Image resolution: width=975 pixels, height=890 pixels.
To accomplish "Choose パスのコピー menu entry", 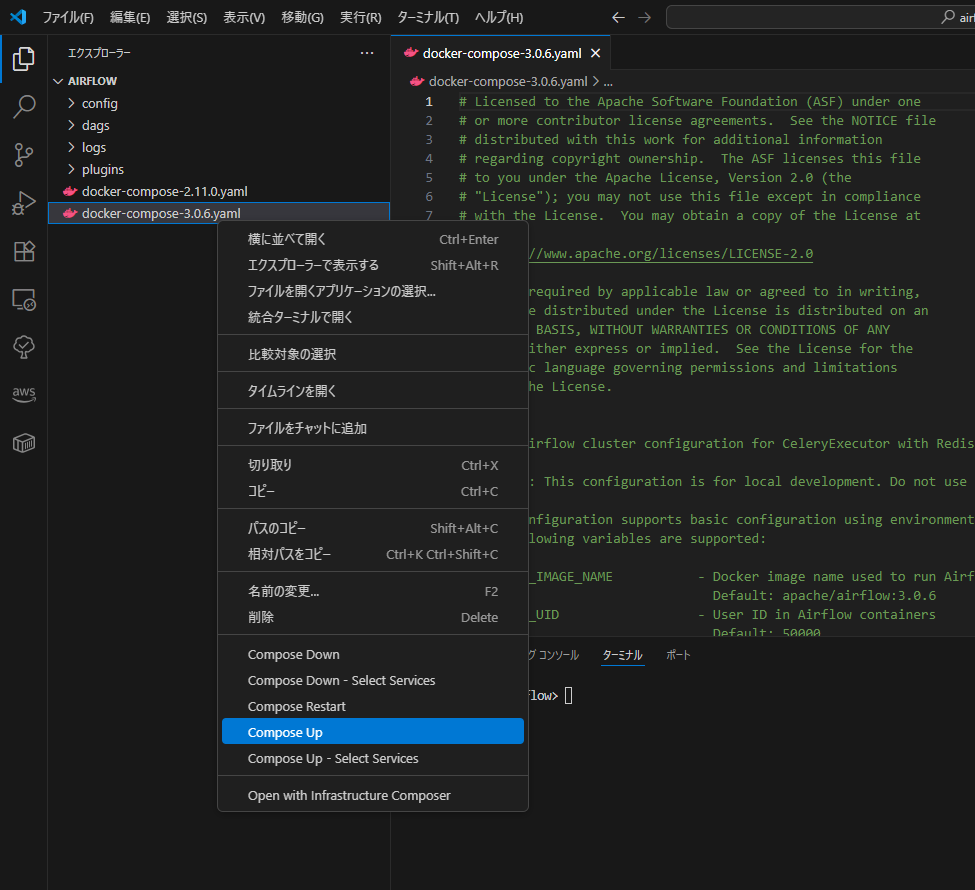I will point(373,529).
